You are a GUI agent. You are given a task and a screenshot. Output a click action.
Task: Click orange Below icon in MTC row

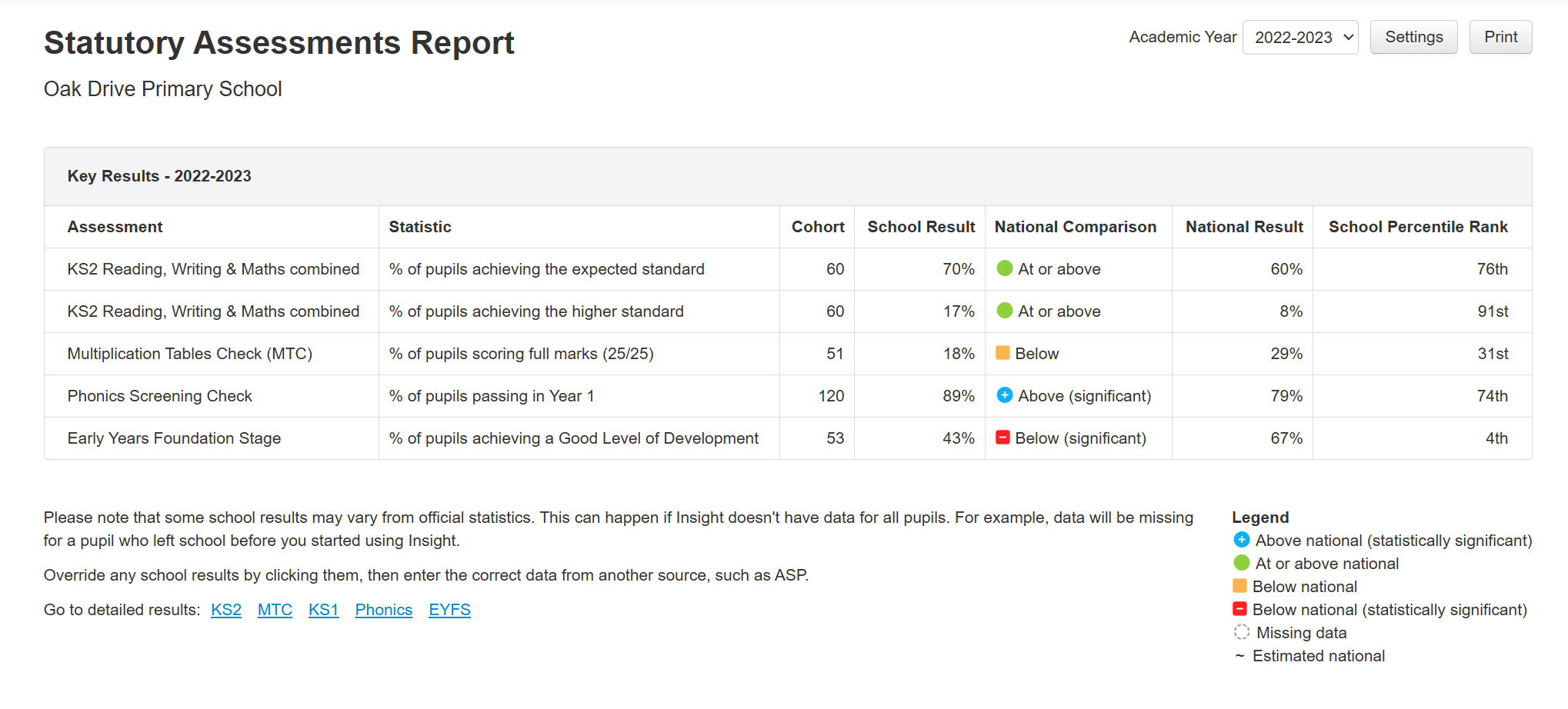pyautogui.click(x=1003, y=353)
